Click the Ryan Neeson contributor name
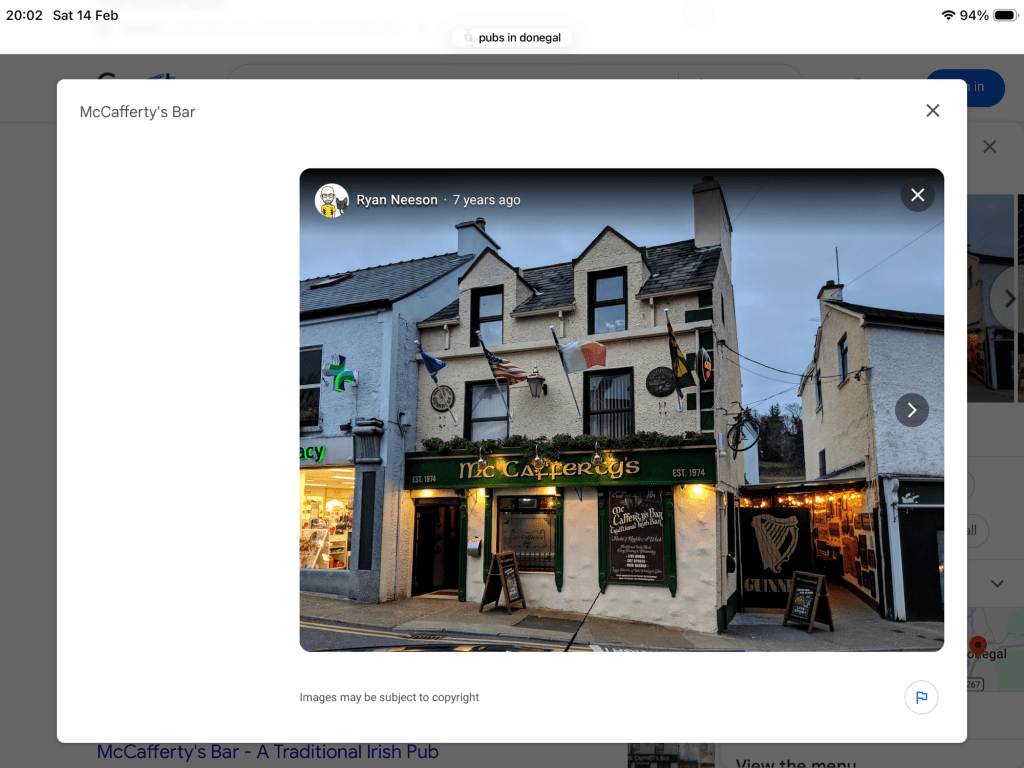1024x768 pixels. click(397, 200)
